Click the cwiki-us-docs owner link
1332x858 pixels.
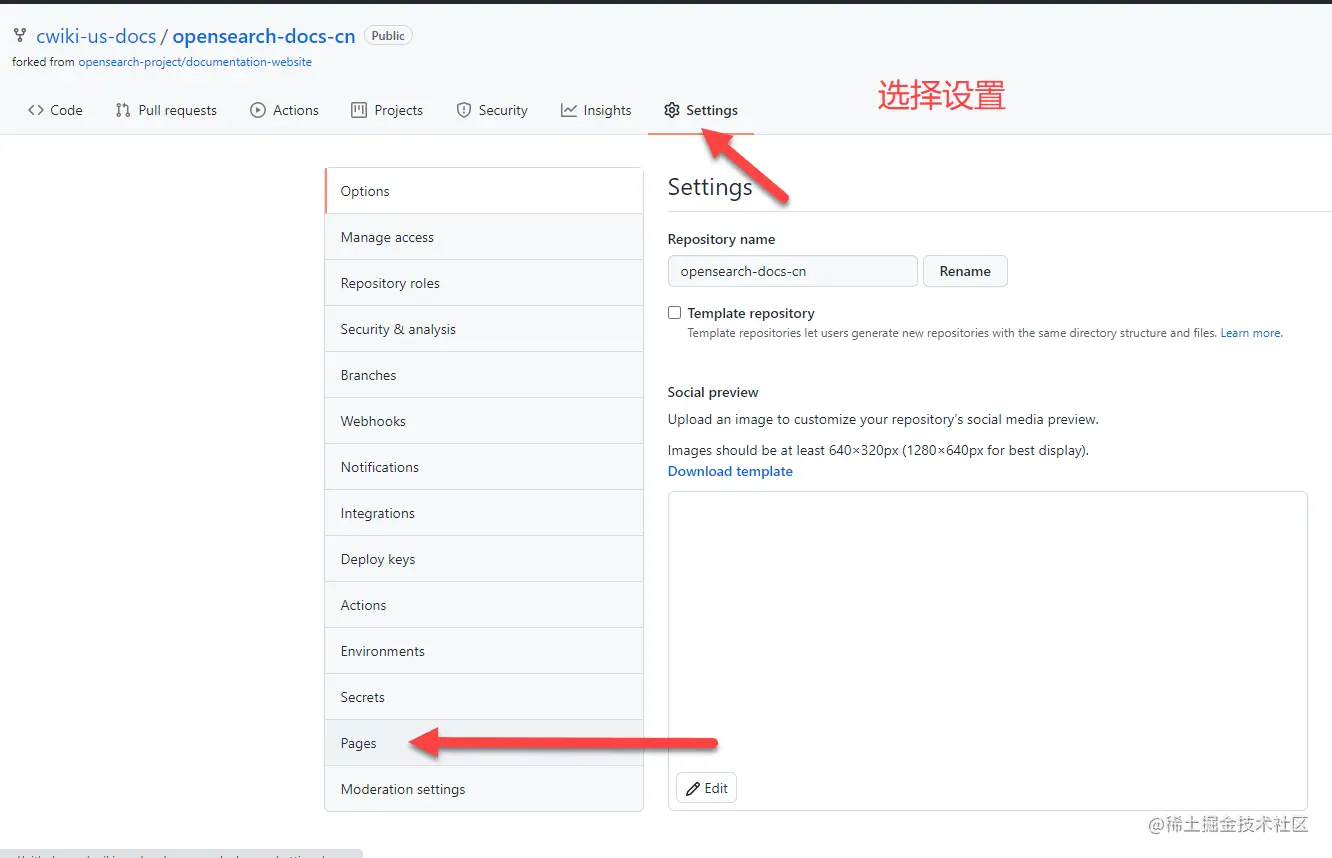(x=95, y=36)
